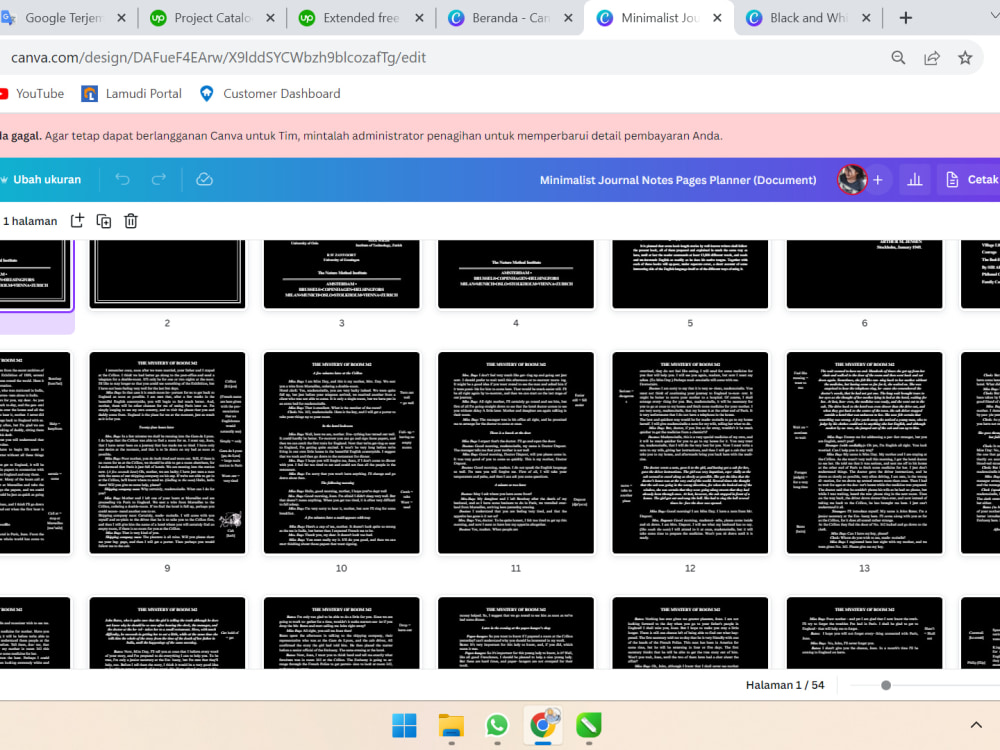Open Customer Dashboard bookmark
This screenshot has width=1000, height=750.
click(270, 94)
